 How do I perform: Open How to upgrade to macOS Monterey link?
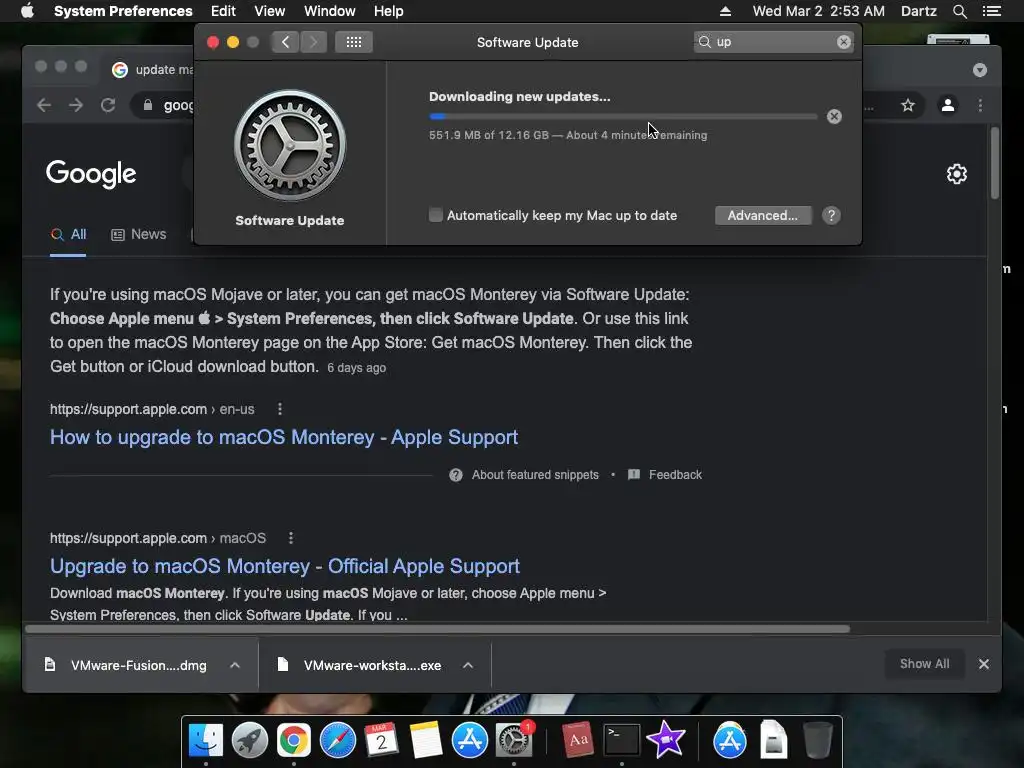[284, 437]
